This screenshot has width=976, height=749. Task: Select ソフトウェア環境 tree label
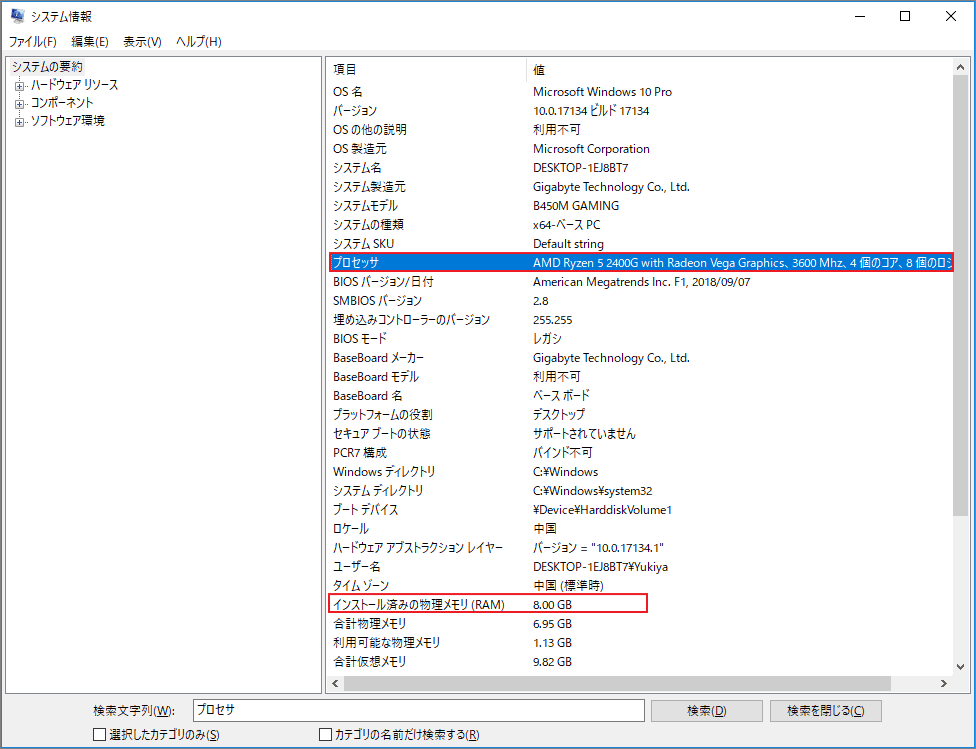tap(68, 121)
